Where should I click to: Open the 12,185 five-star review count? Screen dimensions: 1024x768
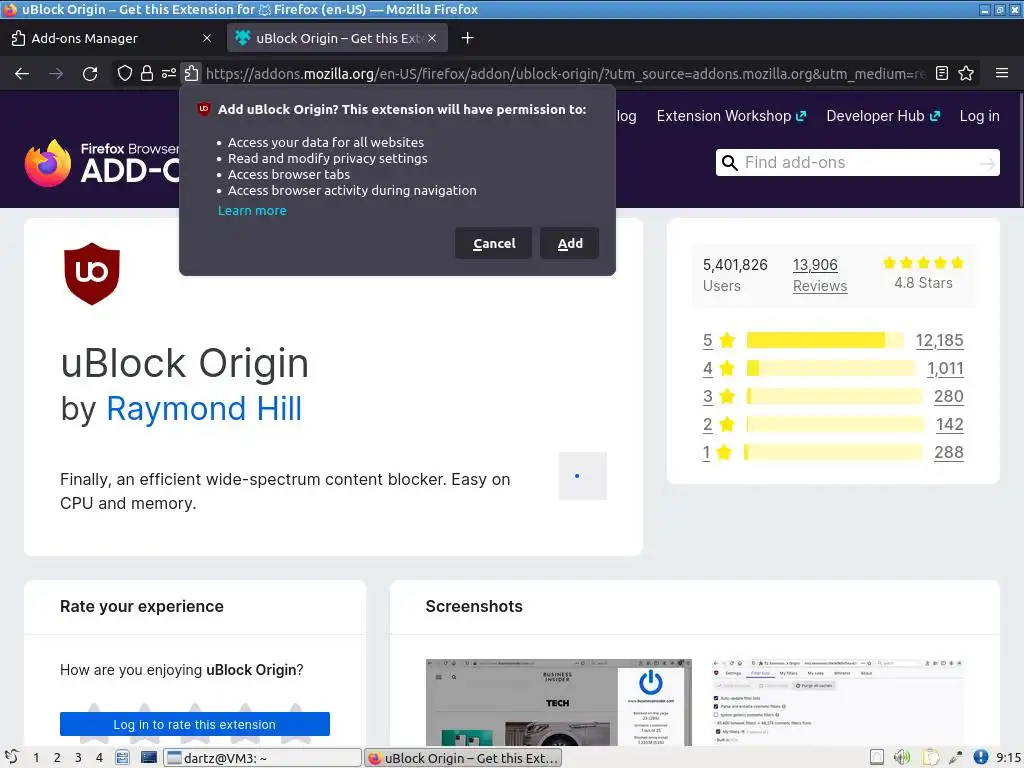point(939,340)
